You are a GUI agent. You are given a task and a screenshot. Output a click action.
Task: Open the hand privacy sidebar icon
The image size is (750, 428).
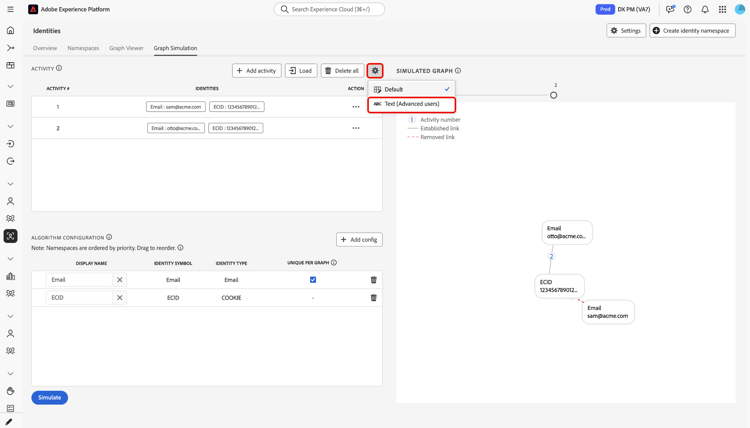11,391
